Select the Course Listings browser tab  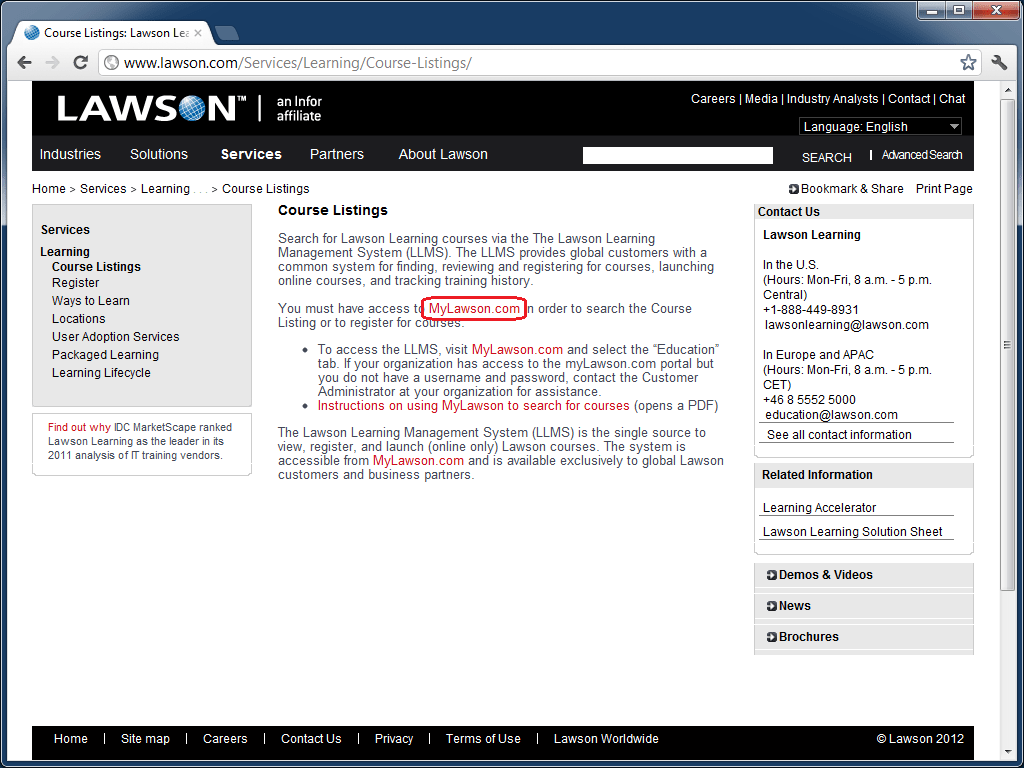(x=110, y=31)
